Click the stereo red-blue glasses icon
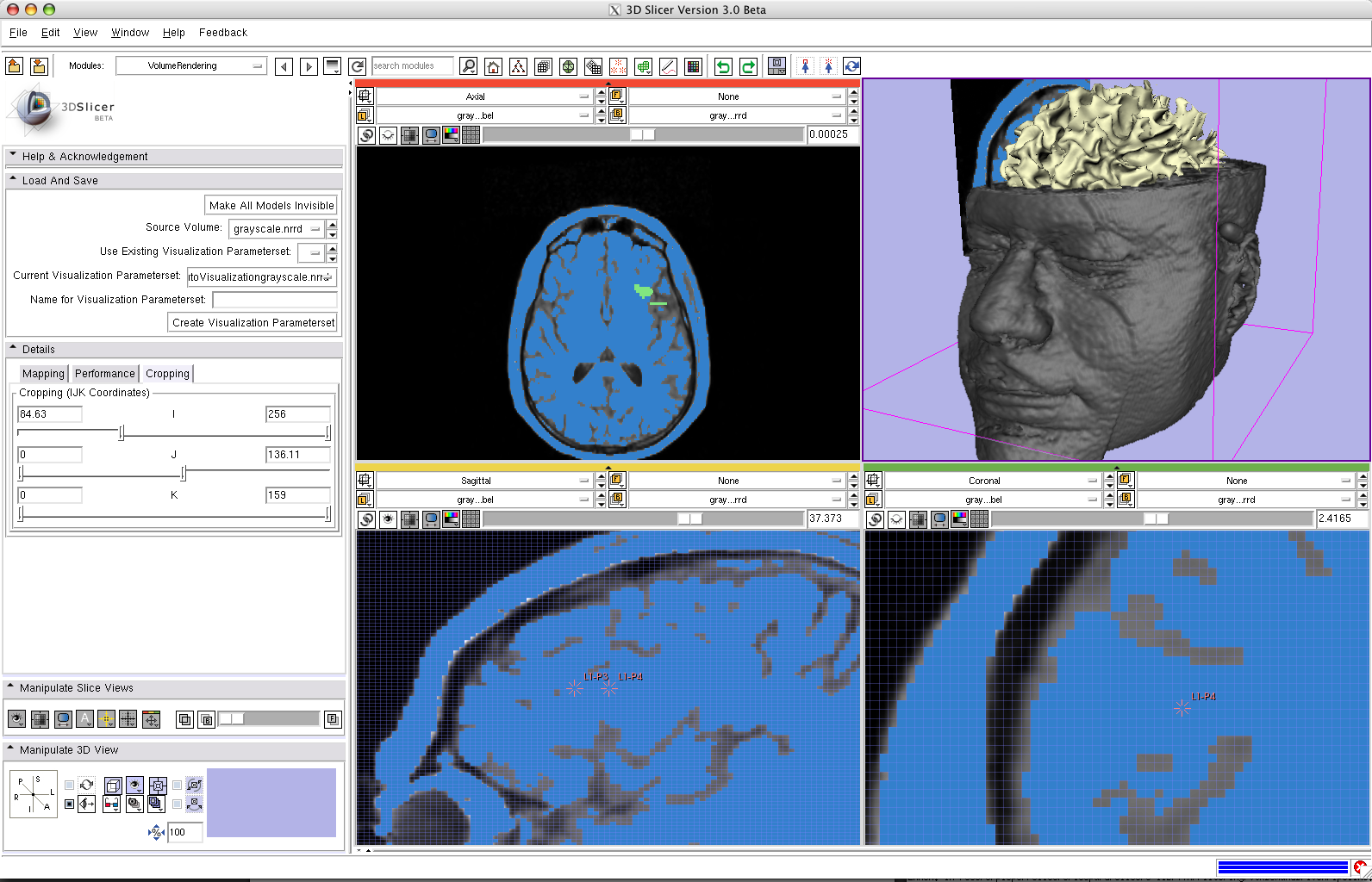Image resolution: width=1372 pixels, height=882 pixels. coord(111,804)
